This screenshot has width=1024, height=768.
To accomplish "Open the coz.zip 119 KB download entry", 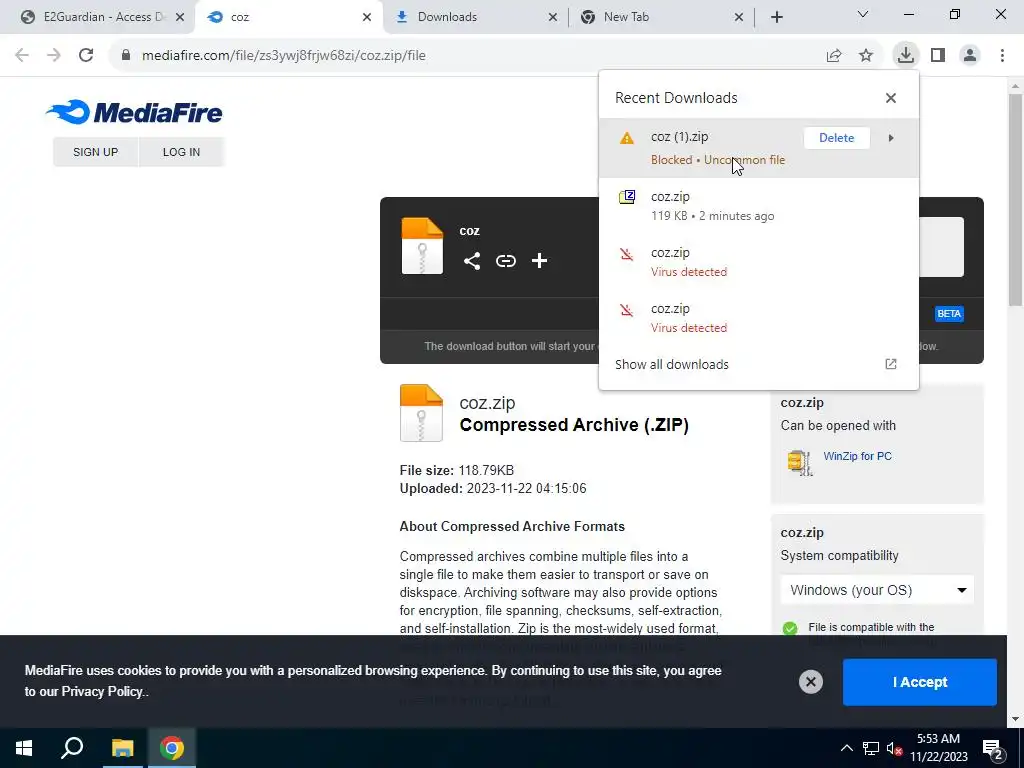I will coord(759,206).
